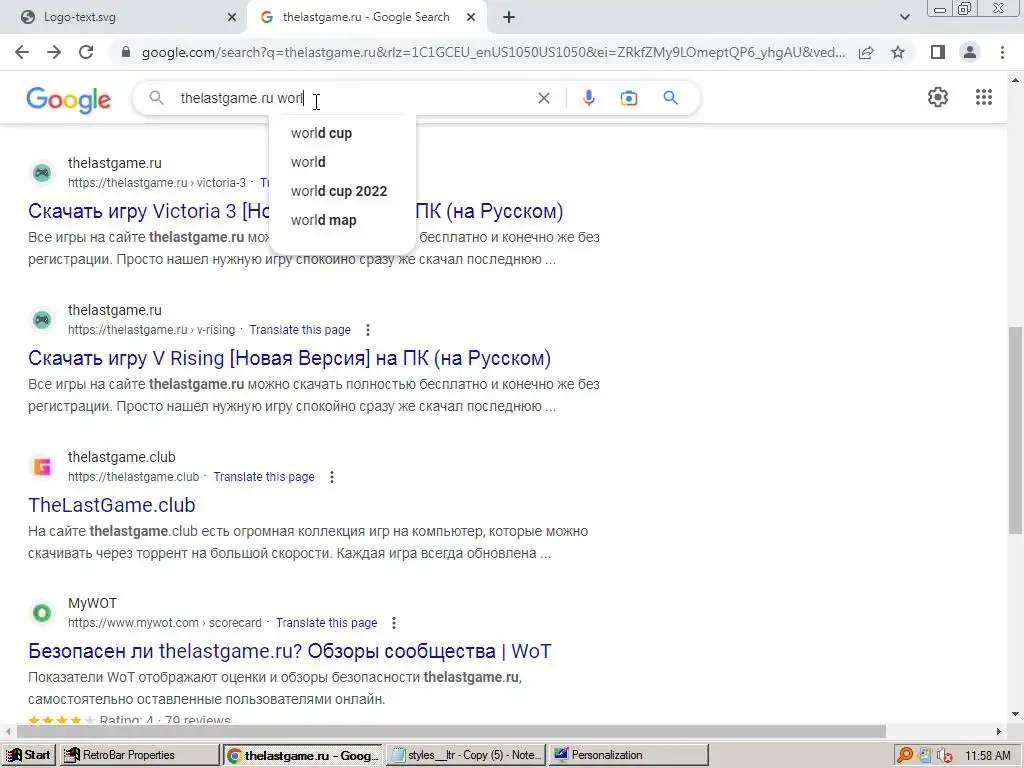Choose 'world map' suggestion

[x=324, y=220]
